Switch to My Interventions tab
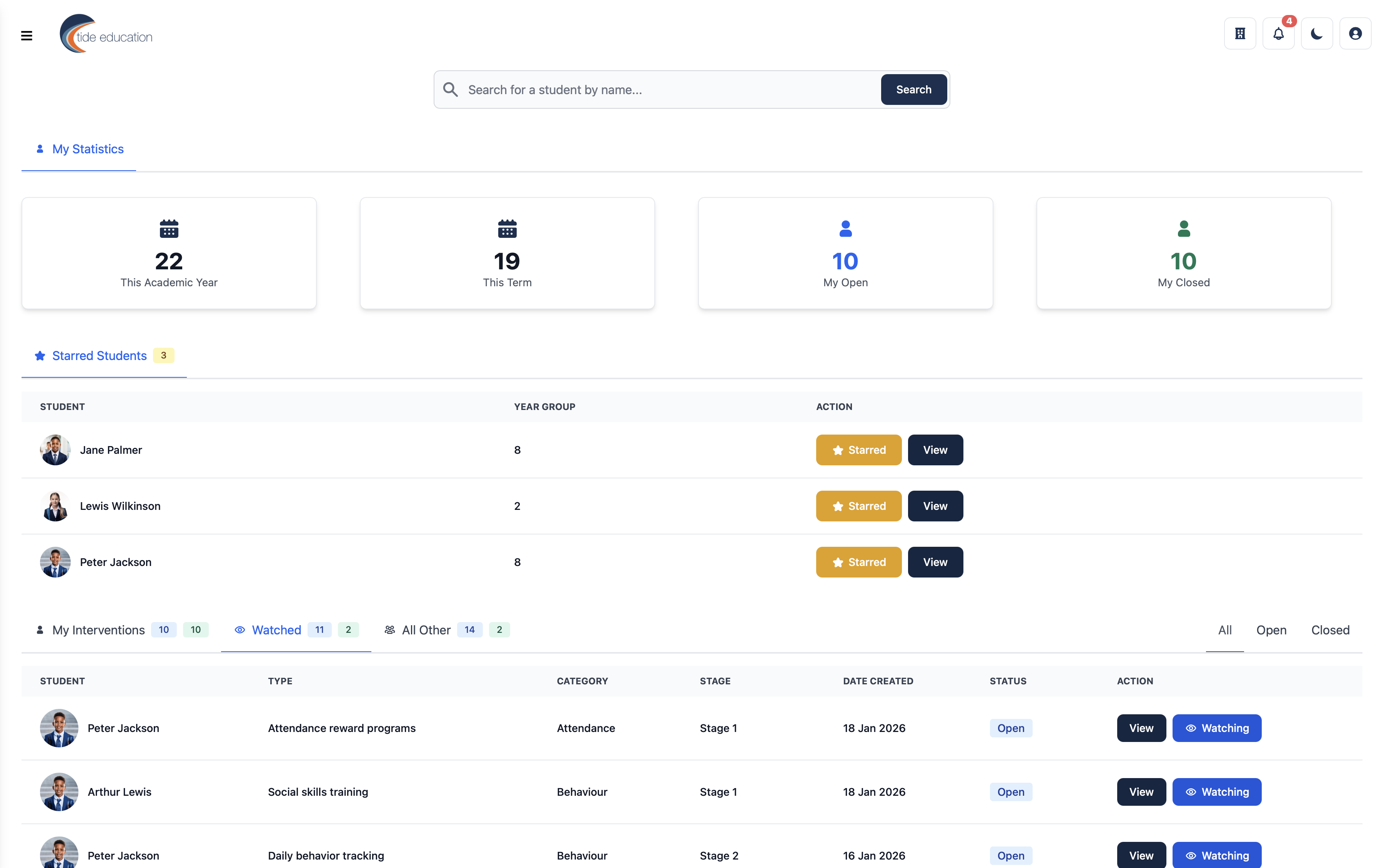 pos(99,630)
